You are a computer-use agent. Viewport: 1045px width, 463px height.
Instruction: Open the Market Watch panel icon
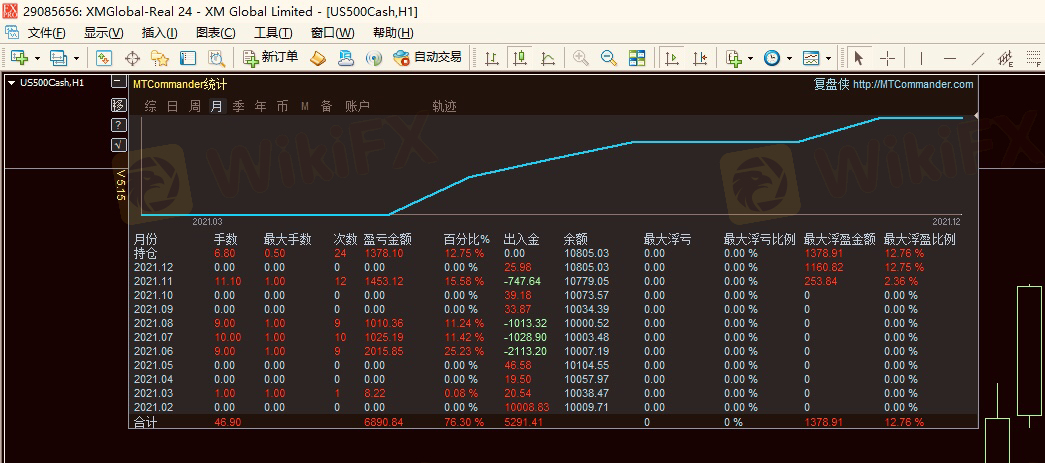click(104, 58)
